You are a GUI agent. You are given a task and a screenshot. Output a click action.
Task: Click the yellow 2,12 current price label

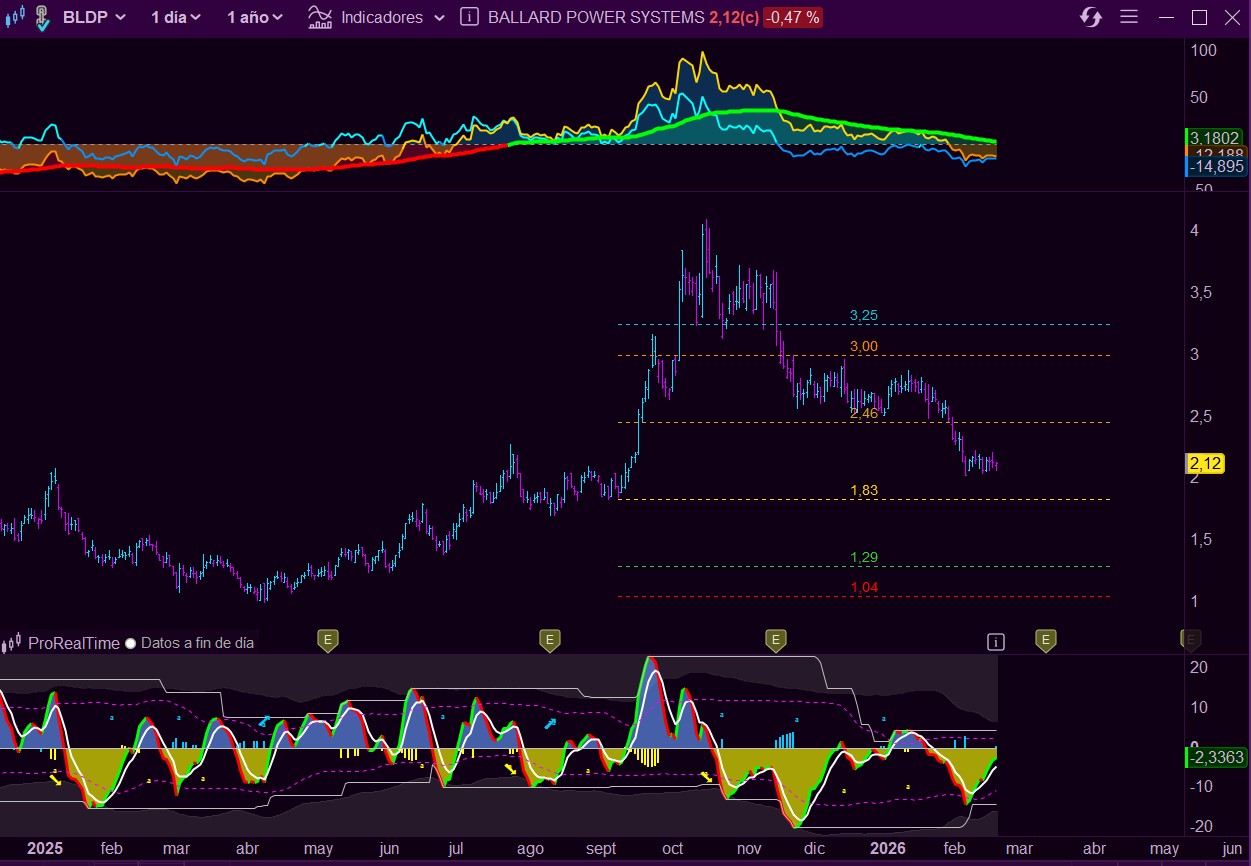tap(1205, 463)
